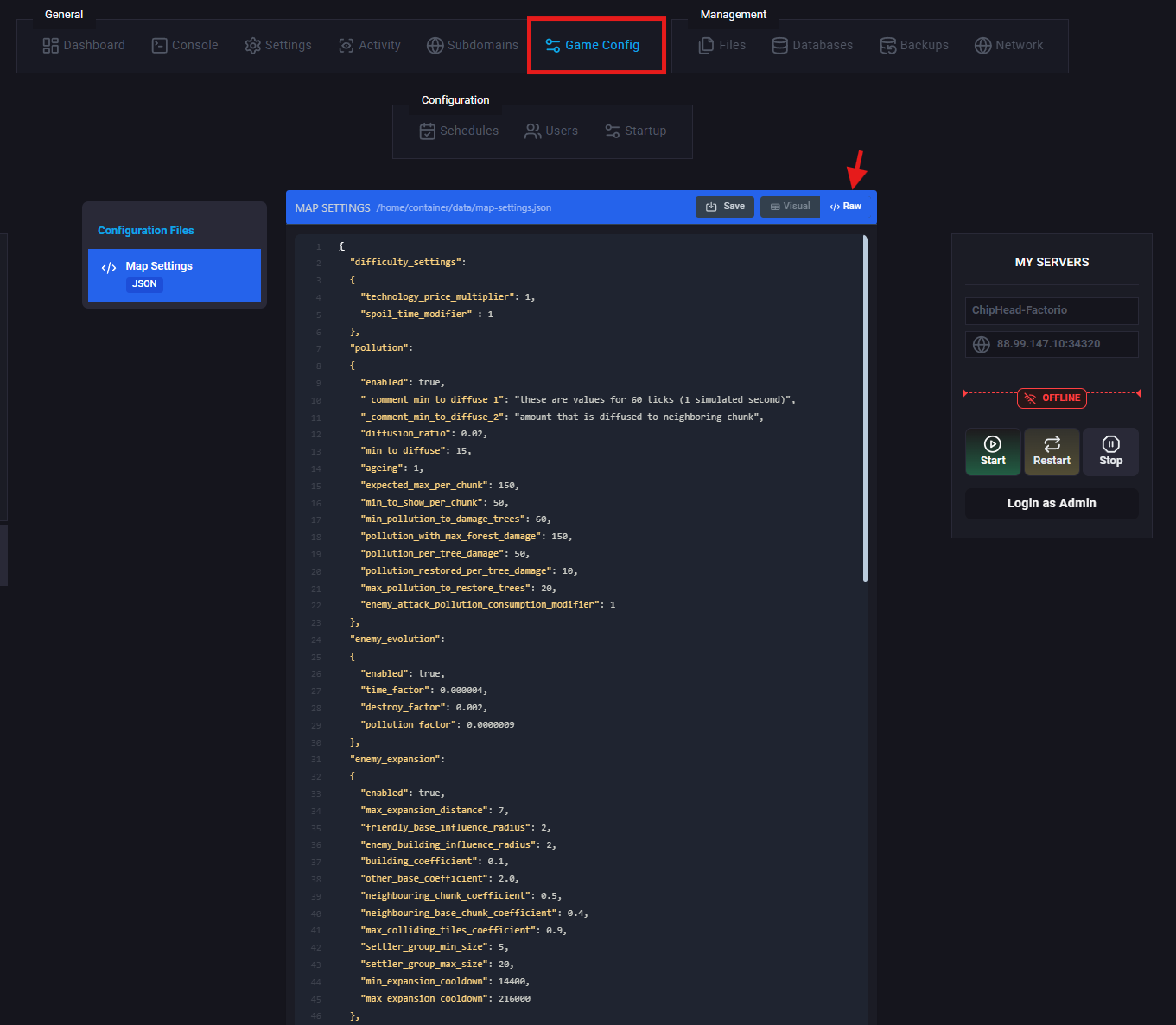Click the OFFLINE status badge
Screen dimensions: 1176x1025
point(1052,398)
